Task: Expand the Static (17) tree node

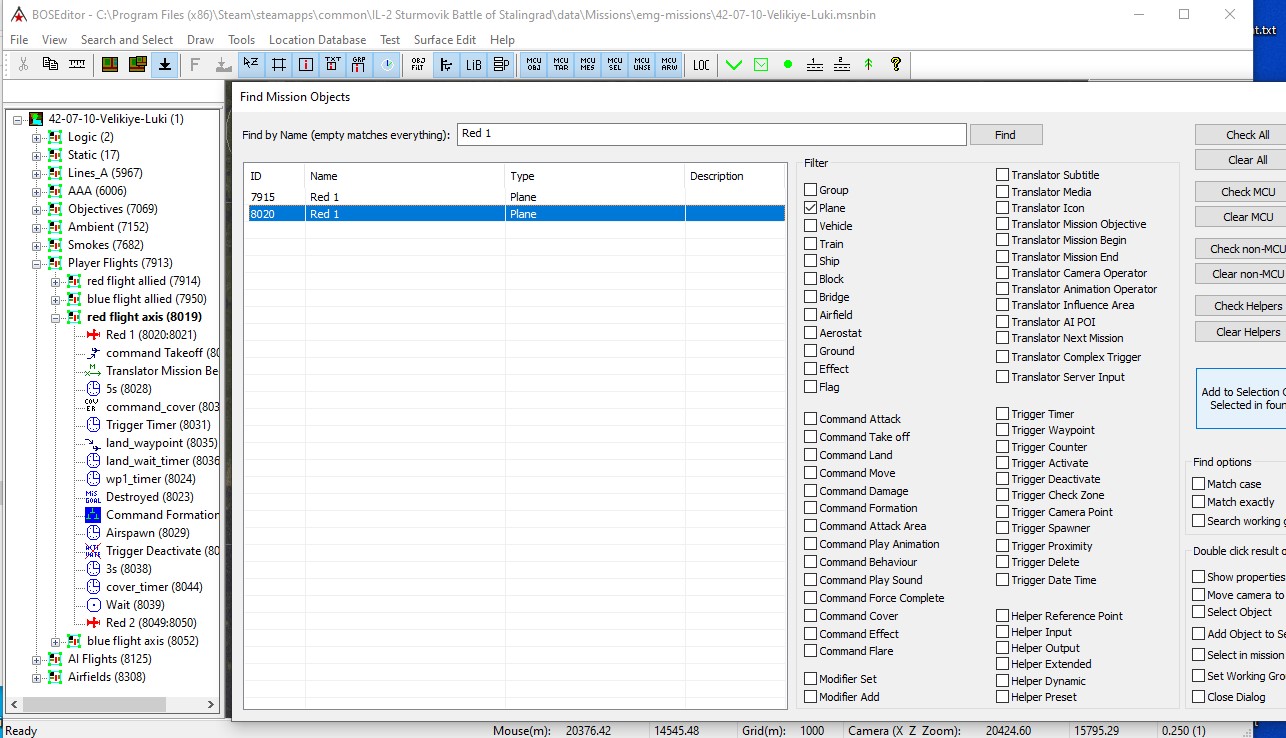Action: [37, 155]
